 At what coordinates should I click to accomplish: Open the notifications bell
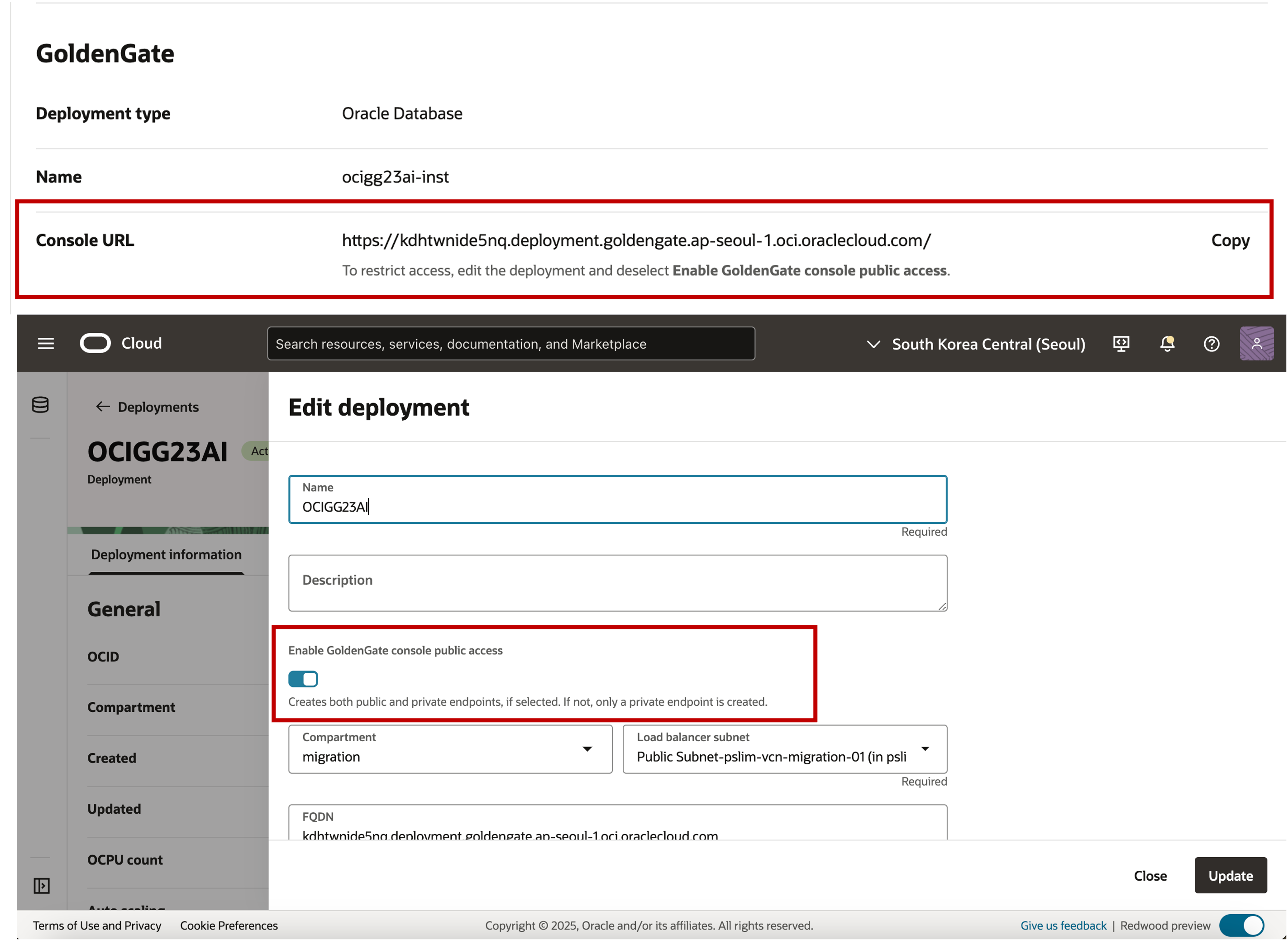point(1168,344)
